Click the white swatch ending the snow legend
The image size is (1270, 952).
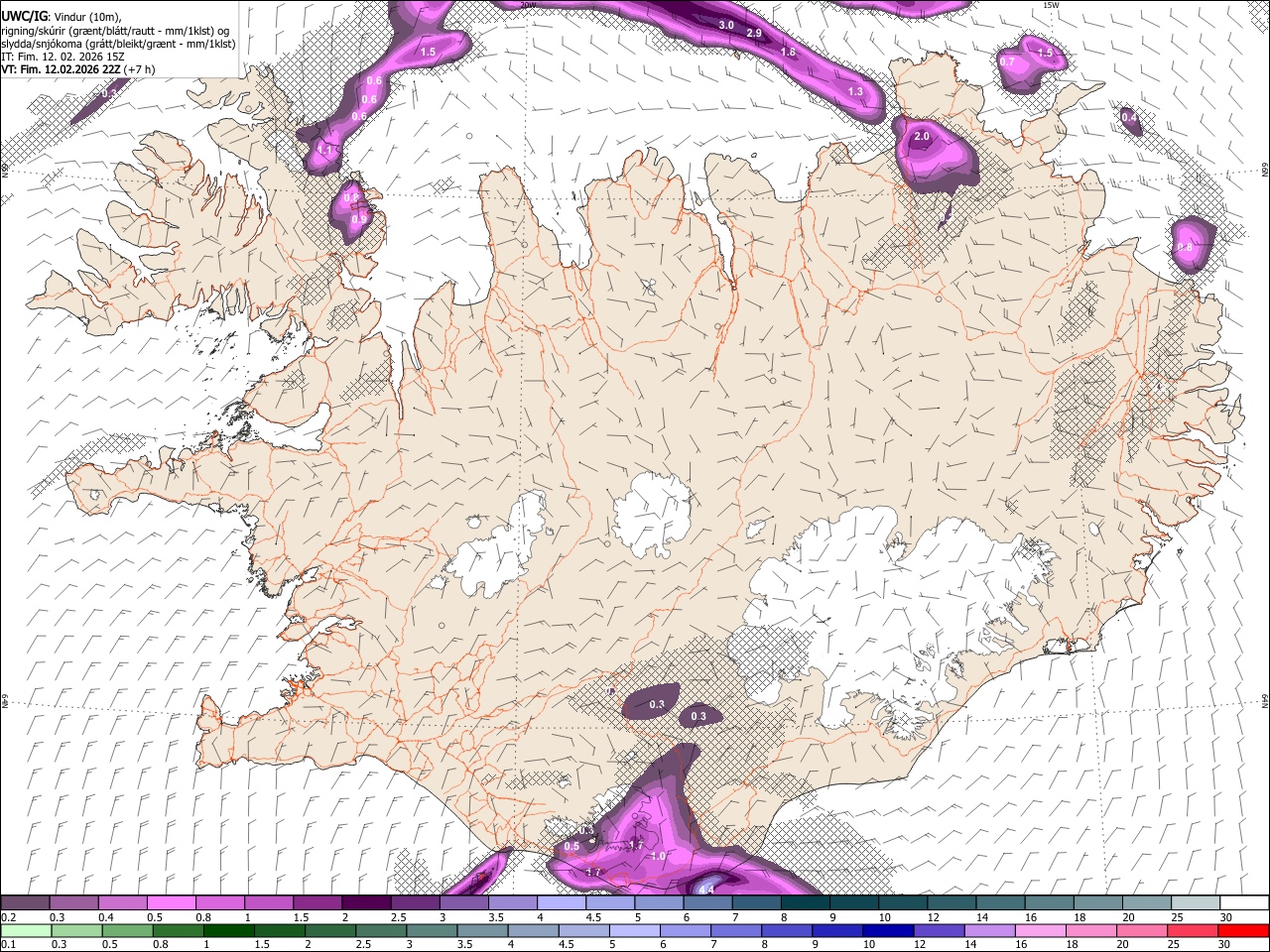(x=1243, y=902)
